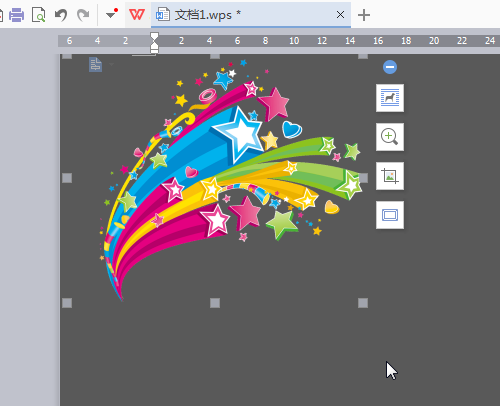Click the picture border frame button

pyautogui.click(x=390, y=215)
